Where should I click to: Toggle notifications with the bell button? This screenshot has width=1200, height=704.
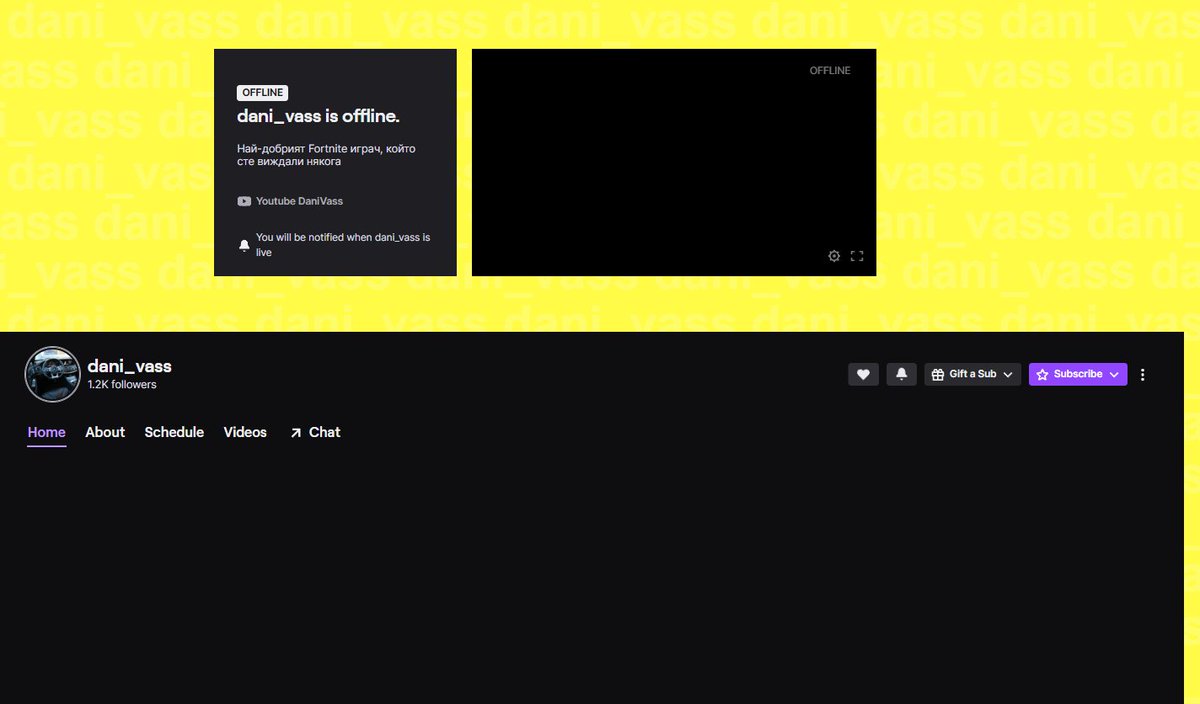coord(901,374)
